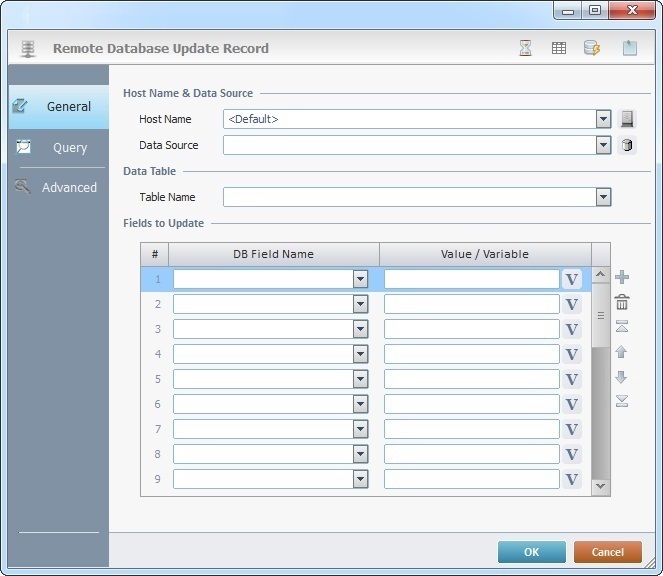Click the database cylinder icon beside Data Source
Image resolution: width=663 pixels, height=576 pixels.
point(627,145)
